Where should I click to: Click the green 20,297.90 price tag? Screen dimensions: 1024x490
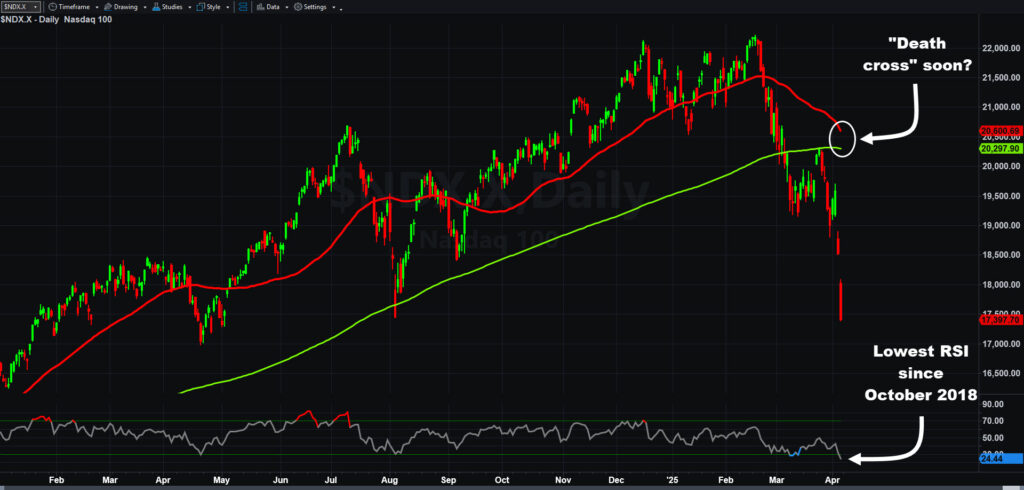coord(1000,148)
